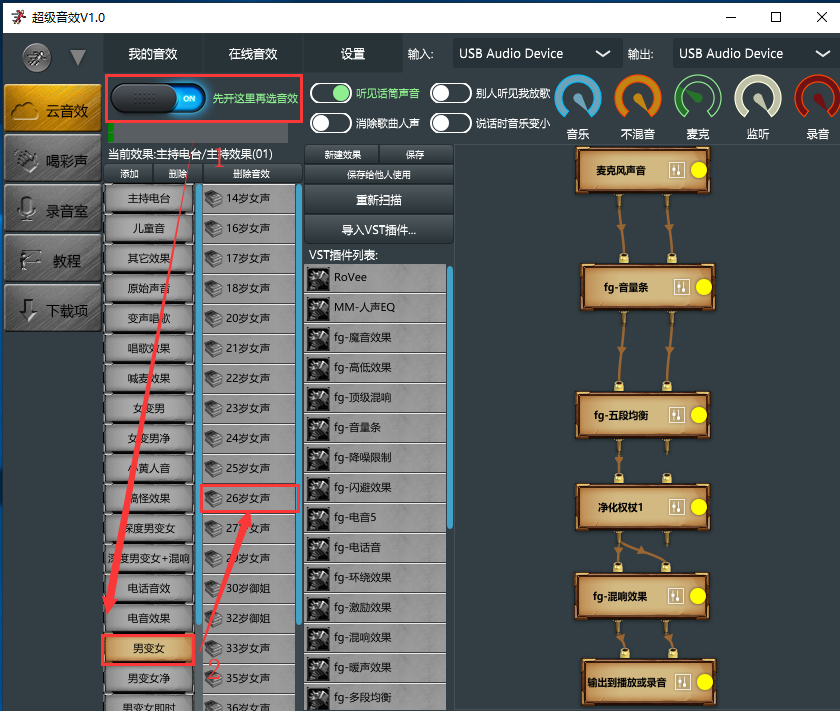Screen dimensions: 840x711
Task: Click the settings icon on 净化权杖1 node
Action: pyautogui.click(x=676, y=507)
